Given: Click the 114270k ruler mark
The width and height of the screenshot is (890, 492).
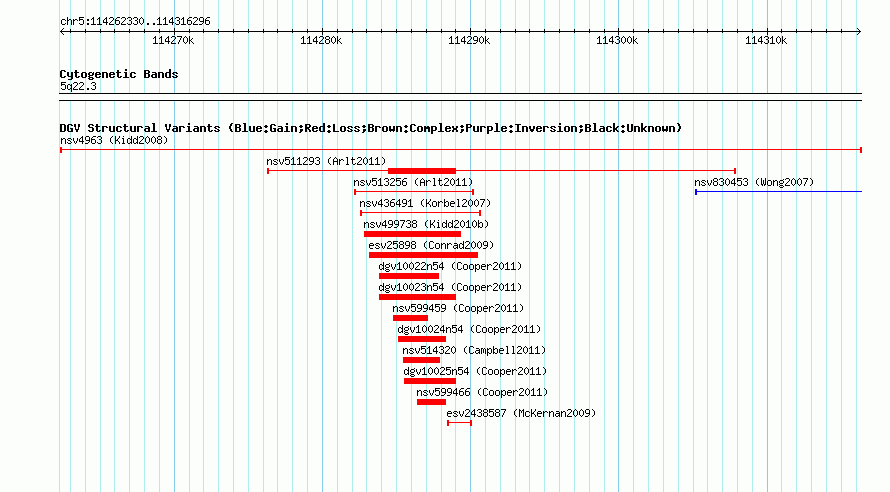Looking at the screenshot, I should tap(173, 40).
